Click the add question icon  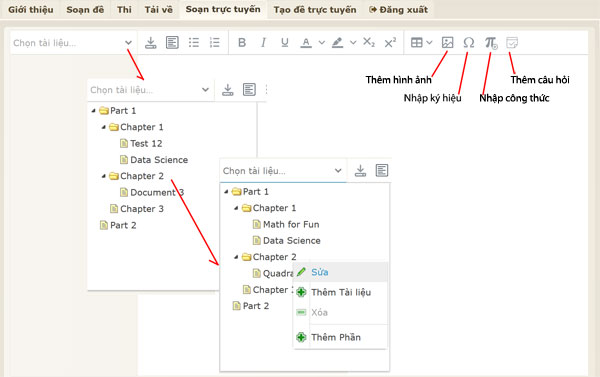point(512,42)
